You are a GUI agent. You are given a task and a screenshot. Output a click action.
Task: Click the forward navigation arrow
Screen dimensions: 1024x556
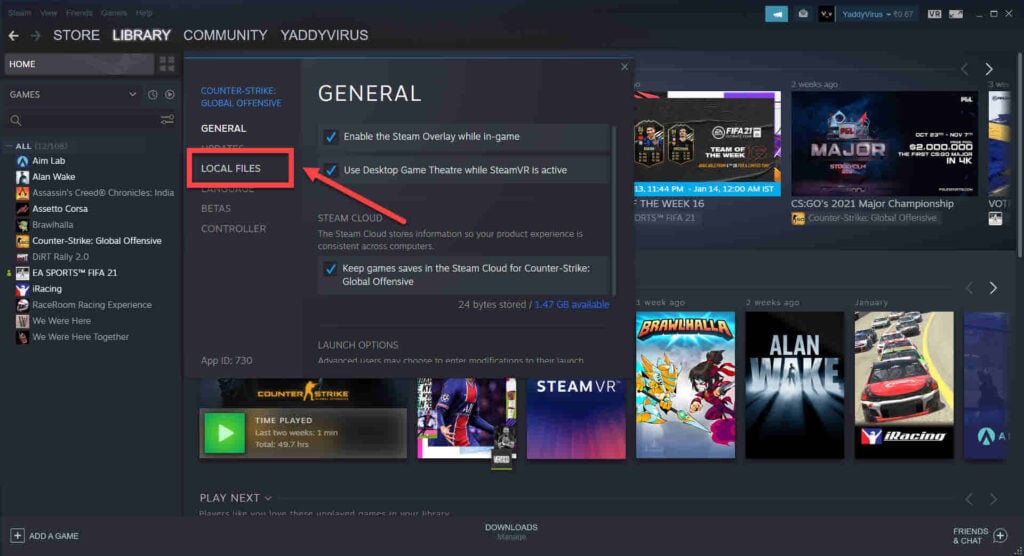tap(36, 35)
